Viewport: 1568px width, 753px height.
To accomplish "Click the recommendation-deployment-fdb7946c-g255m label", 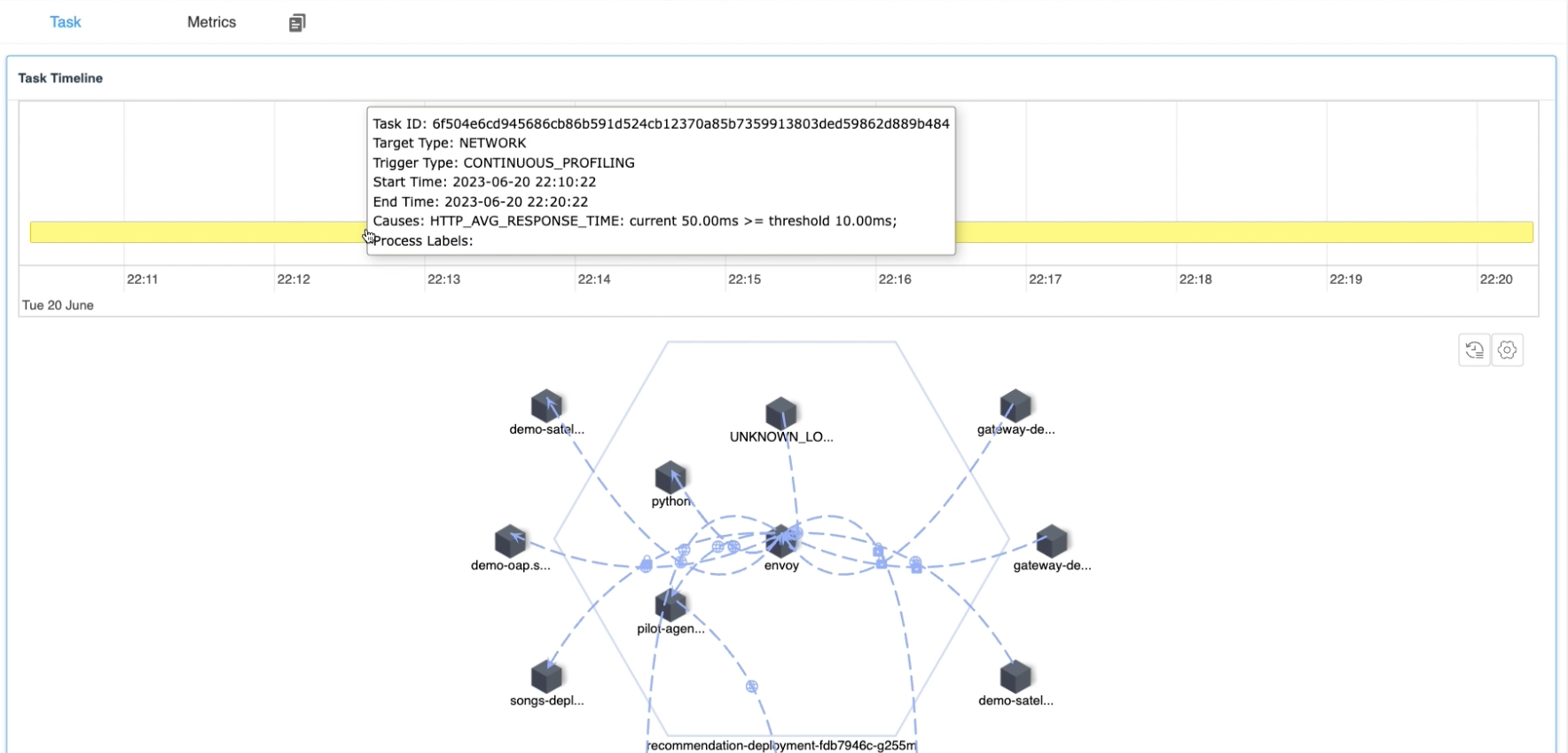I will click(x=781, y=745).
